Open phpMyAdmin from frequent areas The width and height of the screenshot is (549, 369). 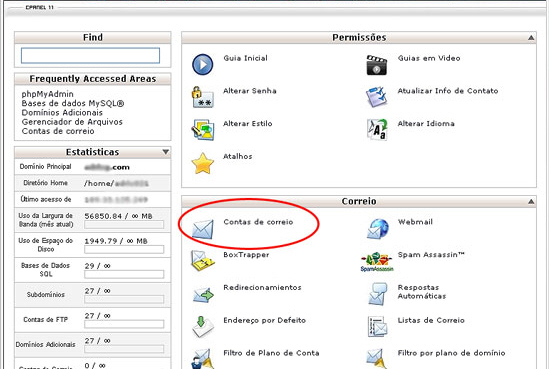point(48,94)
